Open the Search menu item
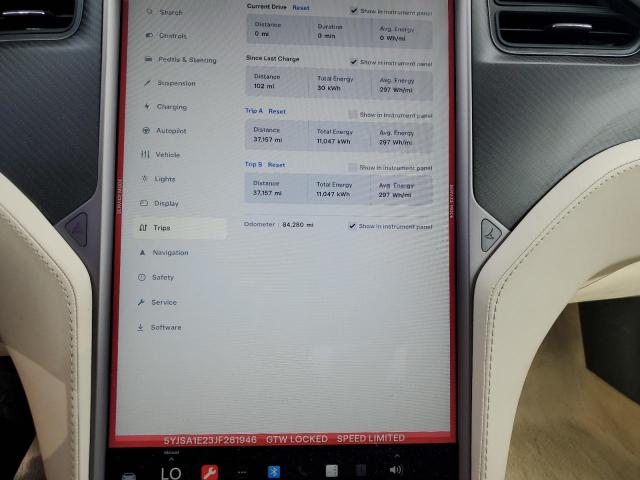The width and height of the screenshot is (640, 480). coord(171,12)
